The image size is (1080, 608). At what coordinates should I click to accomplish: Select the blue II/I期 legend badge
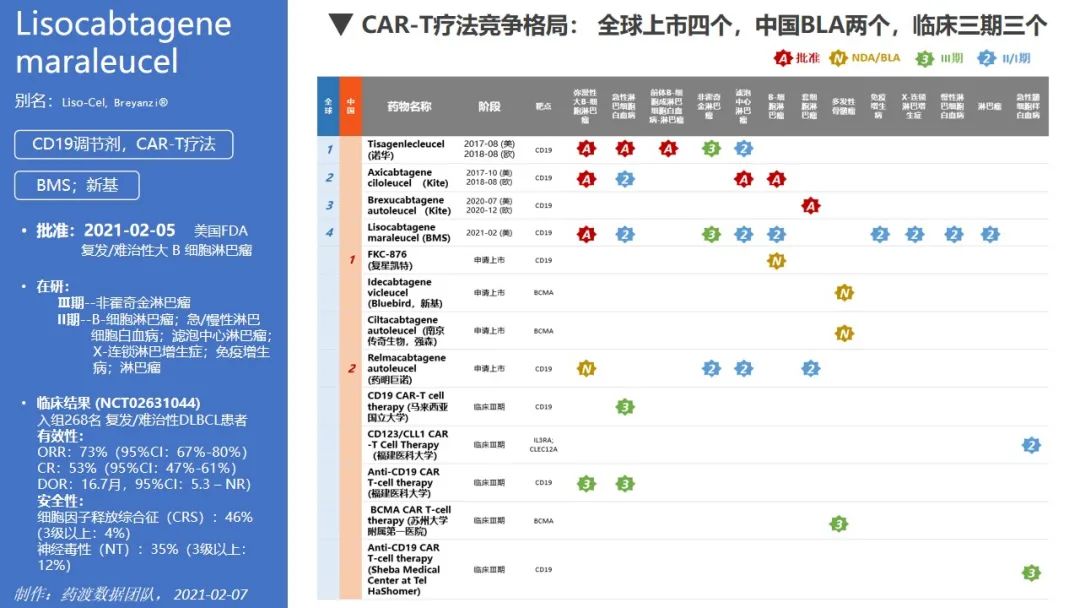tap(989, 58)
